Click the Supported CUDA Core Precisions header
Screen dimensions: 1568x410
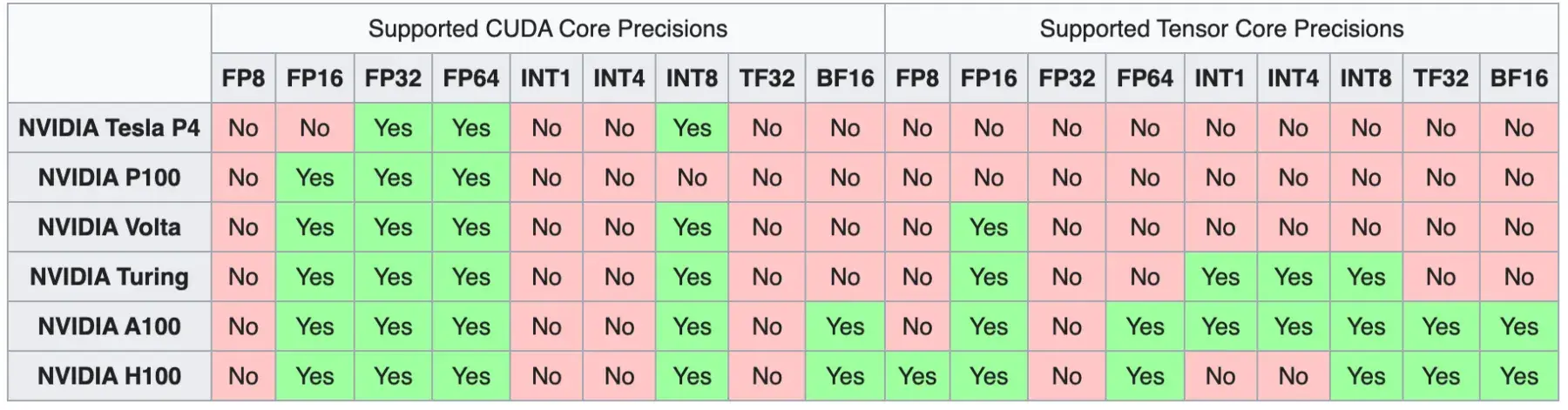[x=547, y=29]
